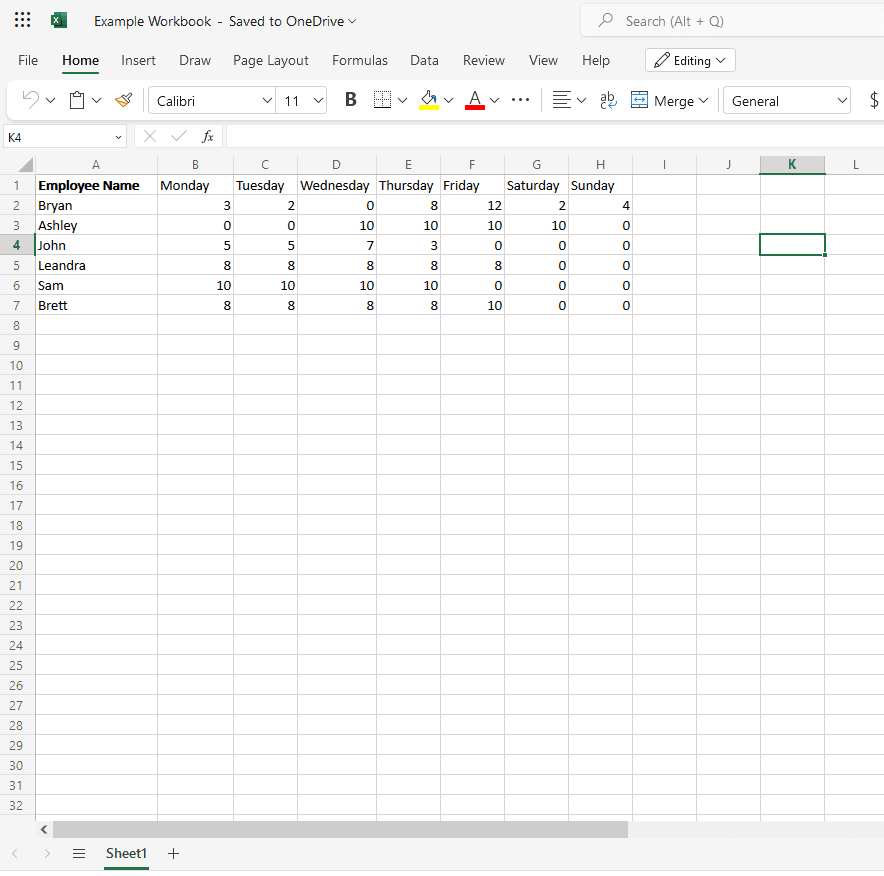Image resolution: width=884 pixels, height=876 pixels.
Task: Open the Review menu
Action: 483,60
